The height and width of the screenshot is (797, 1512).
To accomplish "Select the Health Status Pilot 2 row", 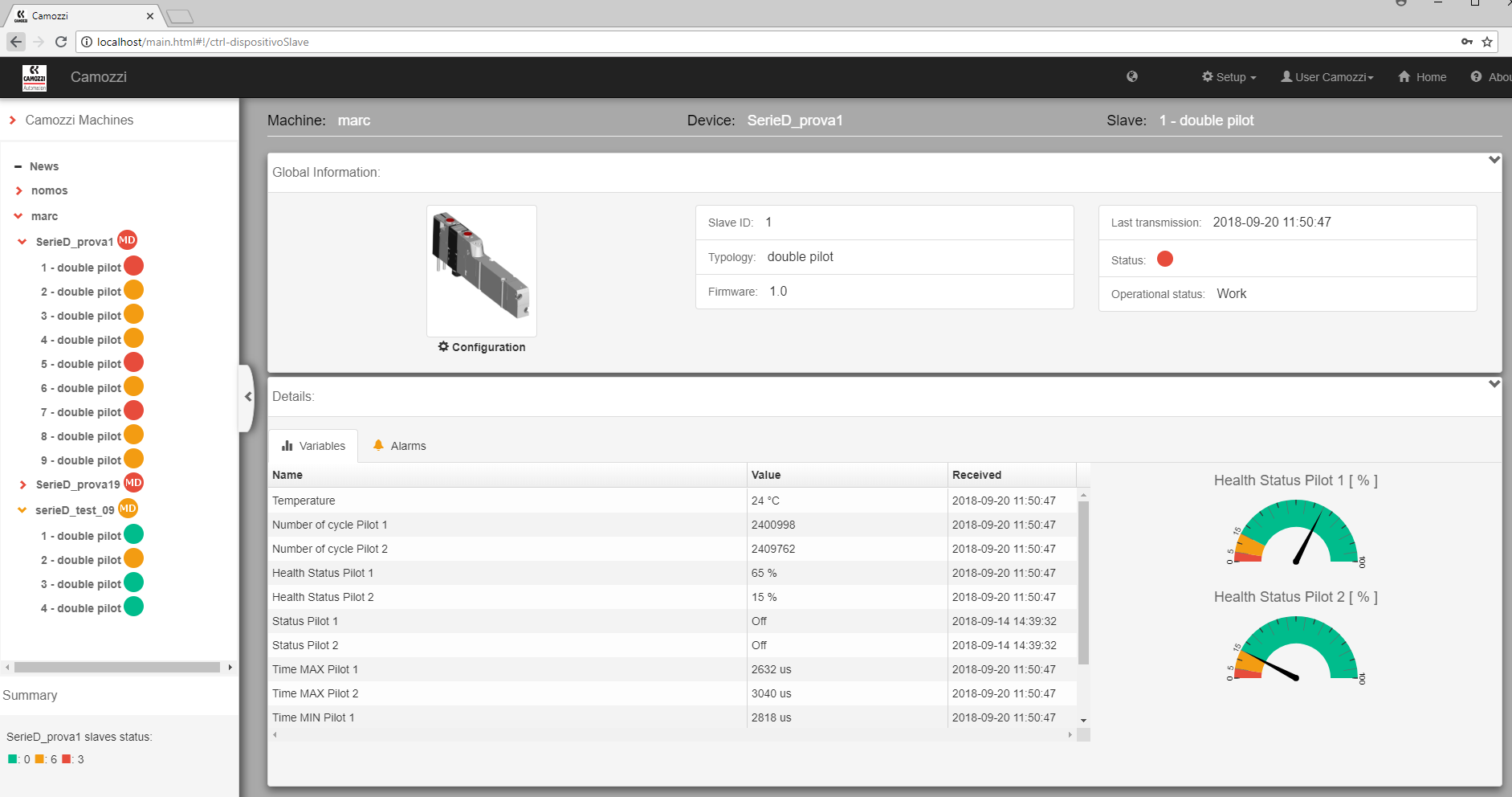I will (672, 597).
